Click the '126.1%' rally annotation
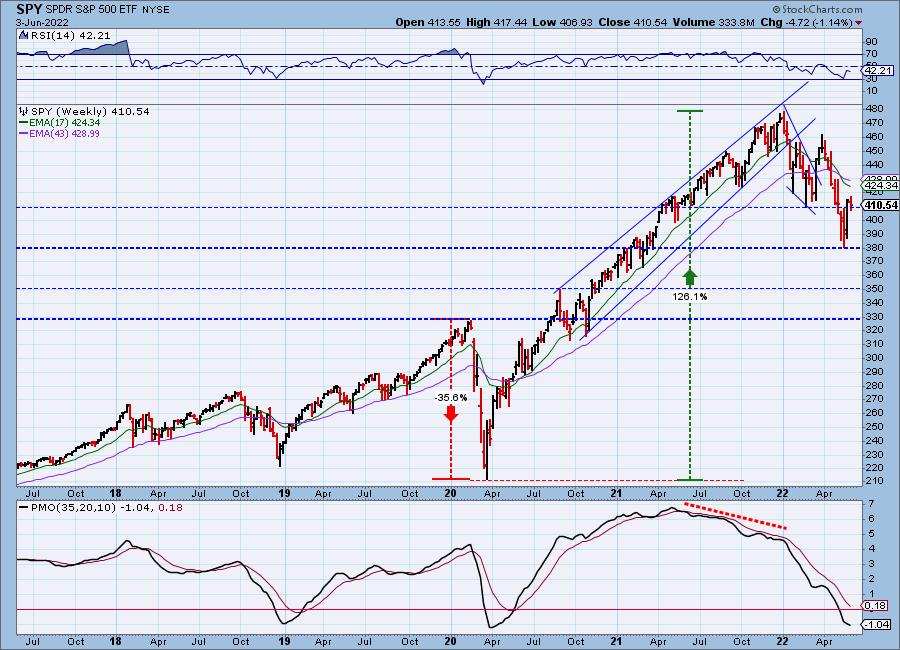 [x=690, y=297]
